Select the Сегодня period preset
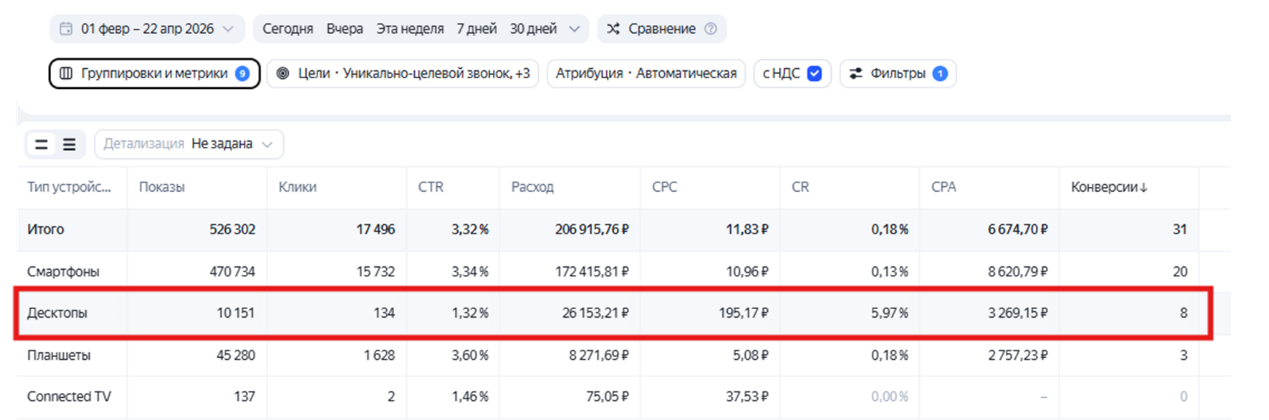This screenshot has height=420, width=1269. click(288, 29)
